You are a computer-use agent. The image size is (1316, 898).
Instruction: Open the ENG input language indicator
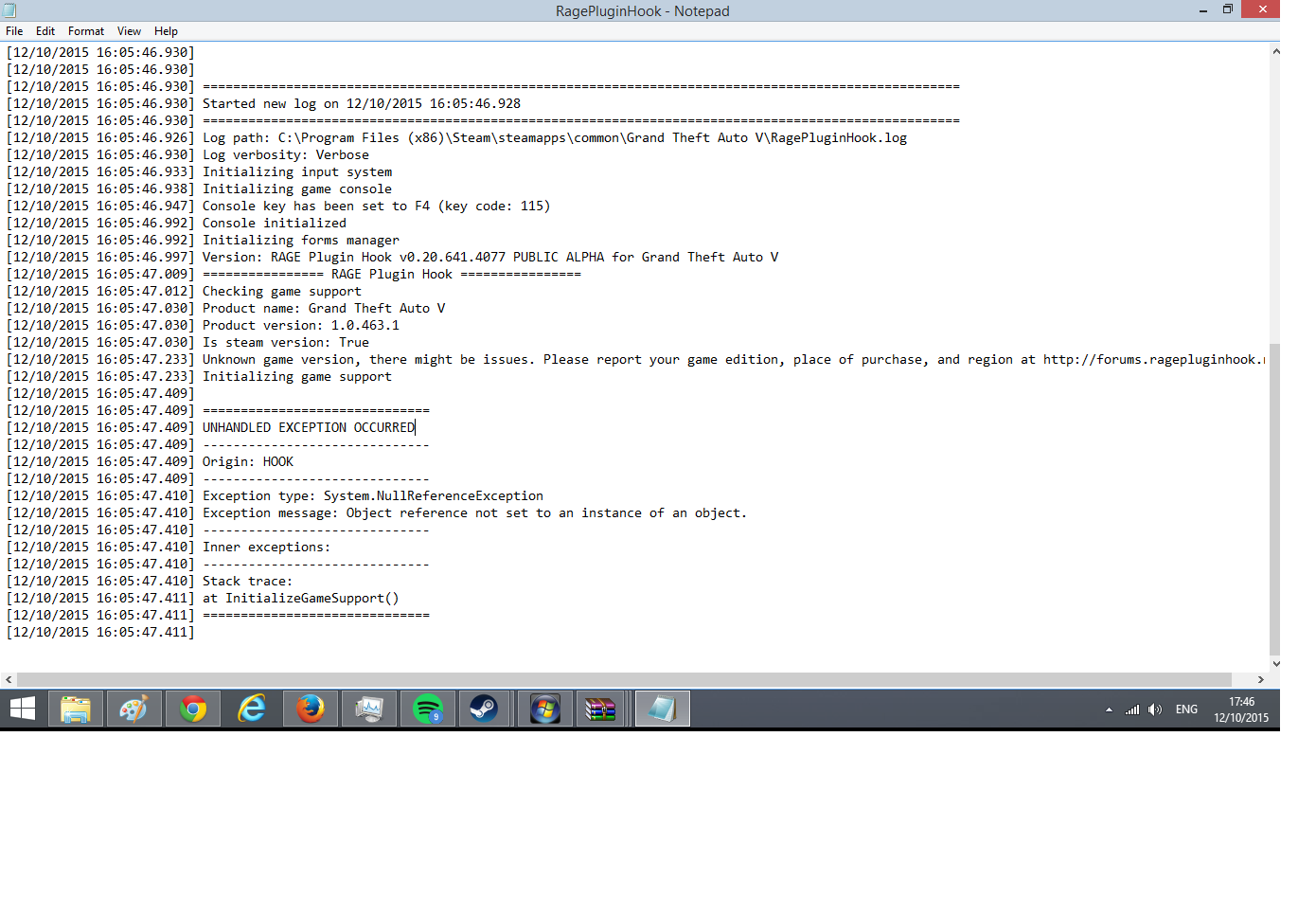(x=1186, y=709)
